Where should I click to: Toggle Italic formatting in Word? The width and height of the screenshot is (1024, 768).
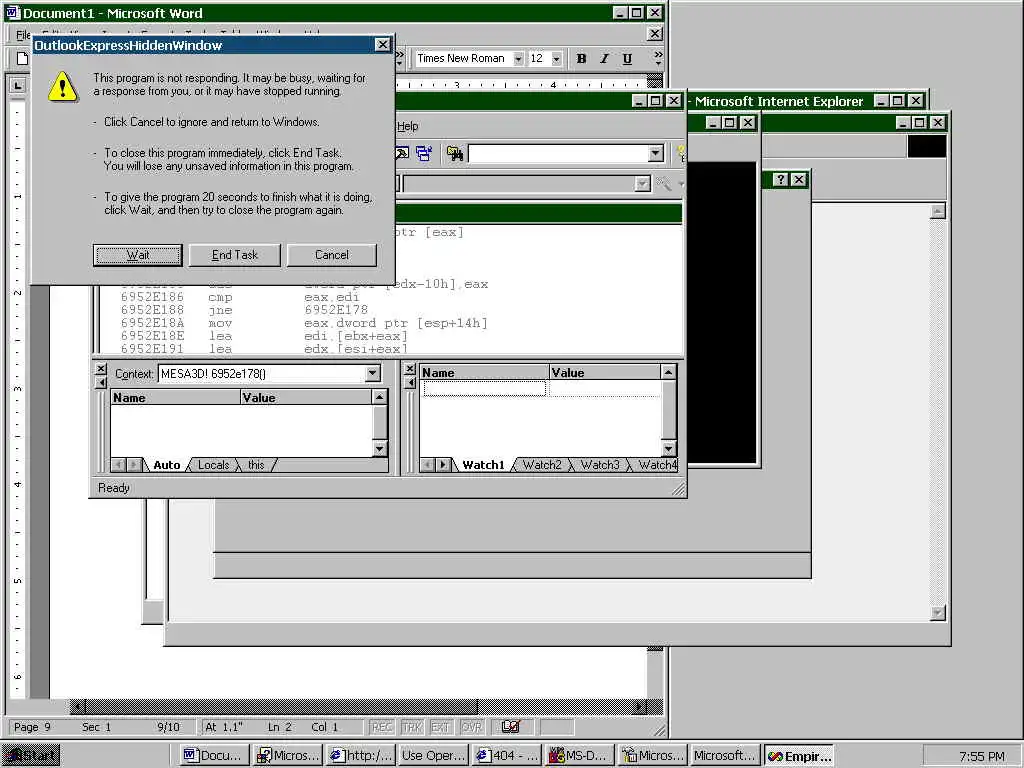tap(604, 59)
